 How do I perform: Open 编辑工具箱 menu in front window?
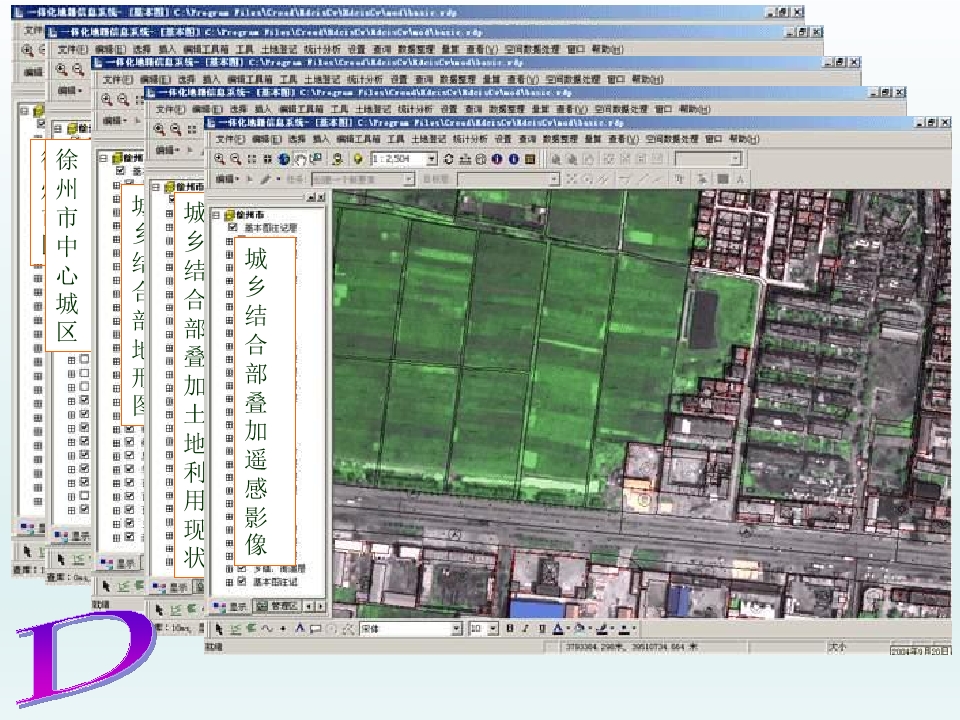(358, 140)
